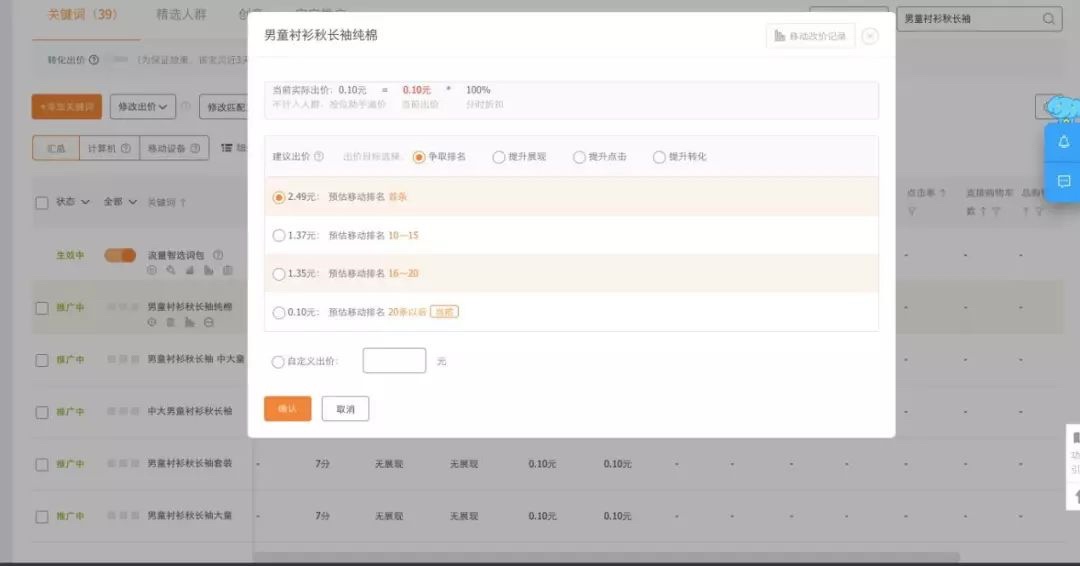Click the filter funnel in 直接购物车 column
Screen dimensions: 1080x566
click(996, 211)
